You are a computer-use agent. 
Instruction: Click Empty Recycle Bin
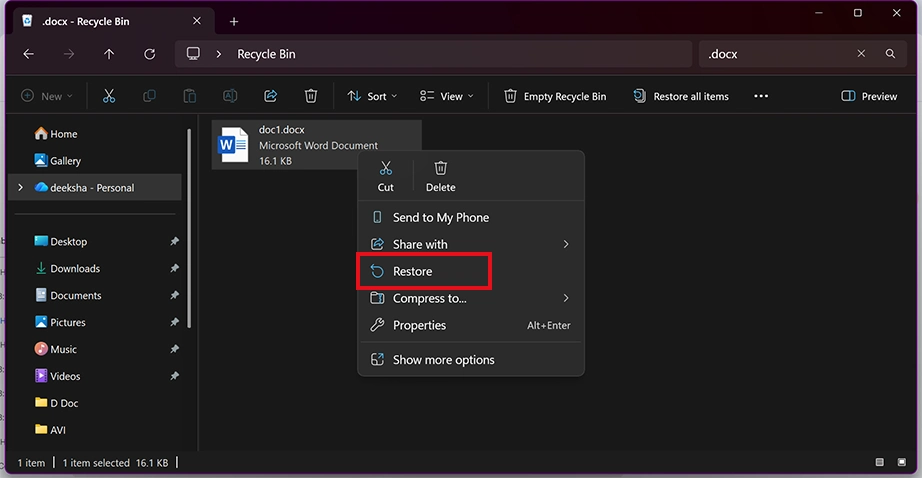[x=555, y=96]
